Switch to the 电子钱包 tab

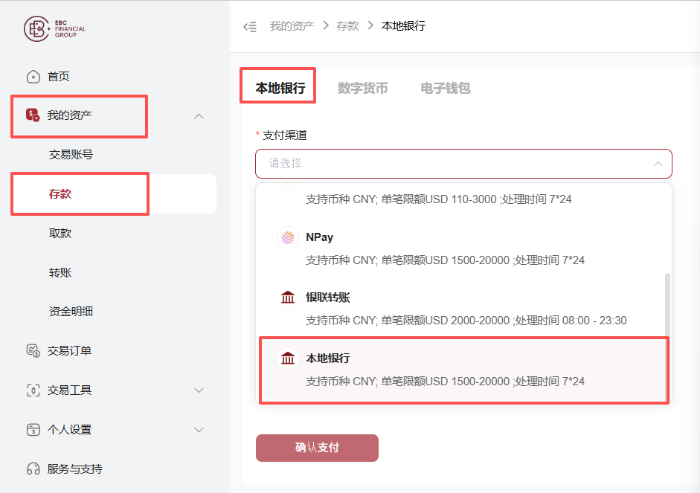[445, 88]
